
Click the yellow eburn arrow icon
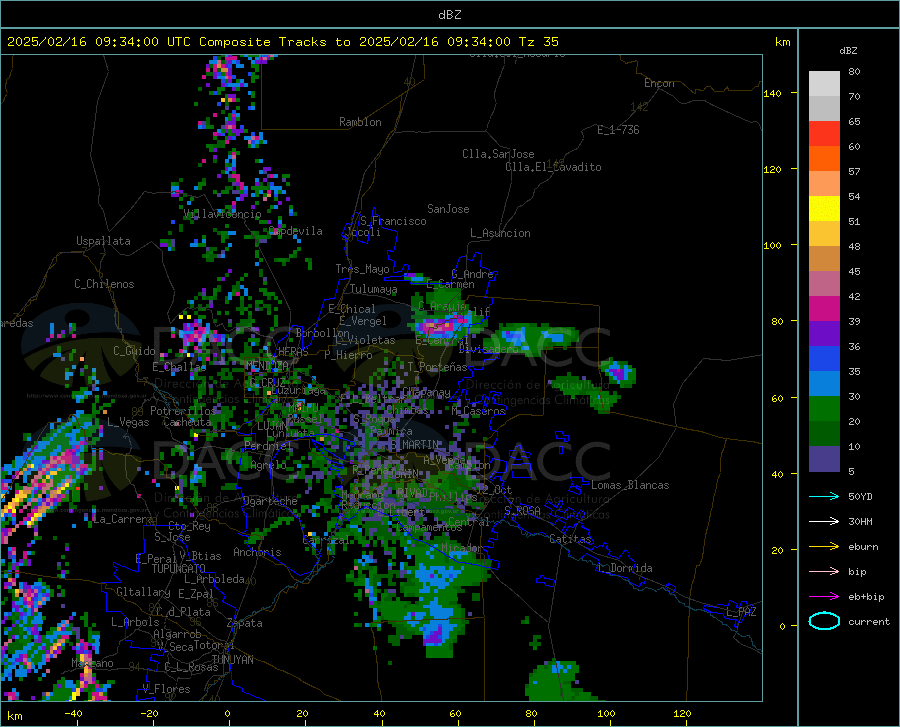tap(824, 546)
